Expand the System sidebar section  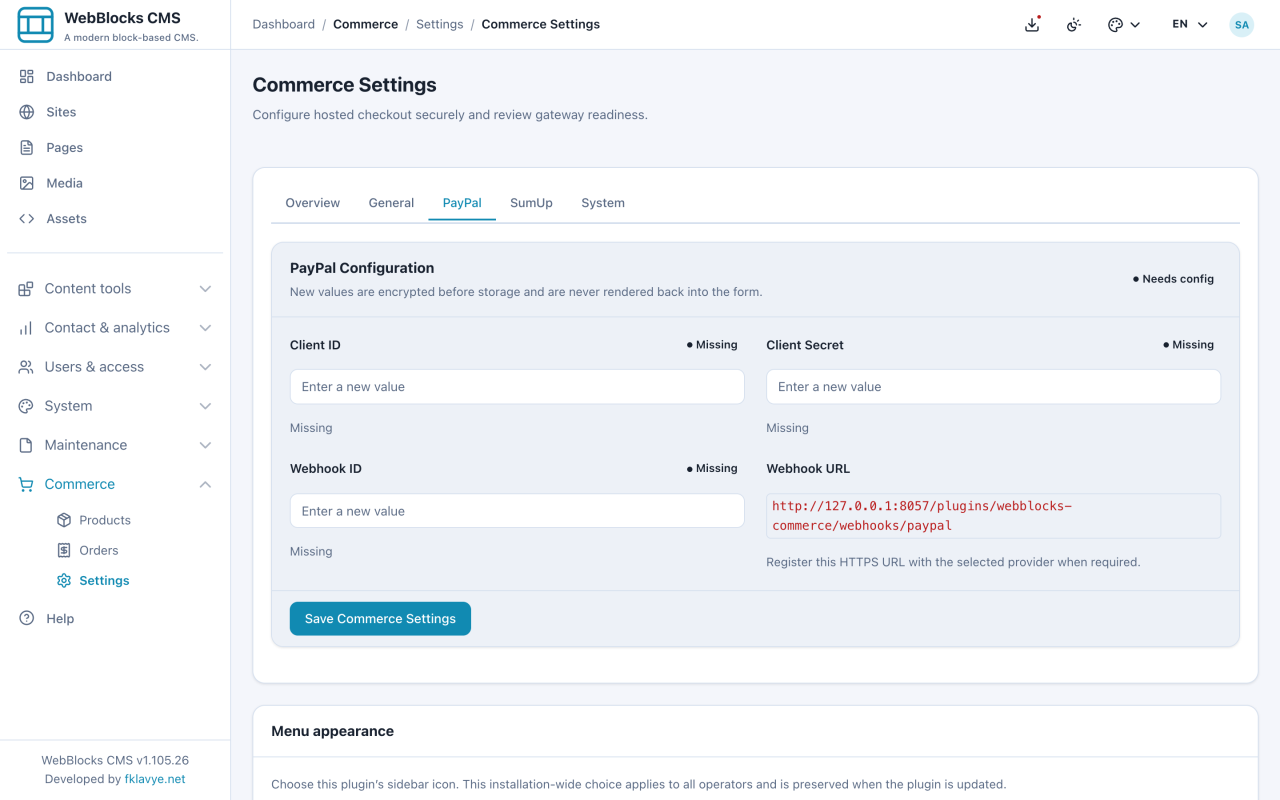115,405
